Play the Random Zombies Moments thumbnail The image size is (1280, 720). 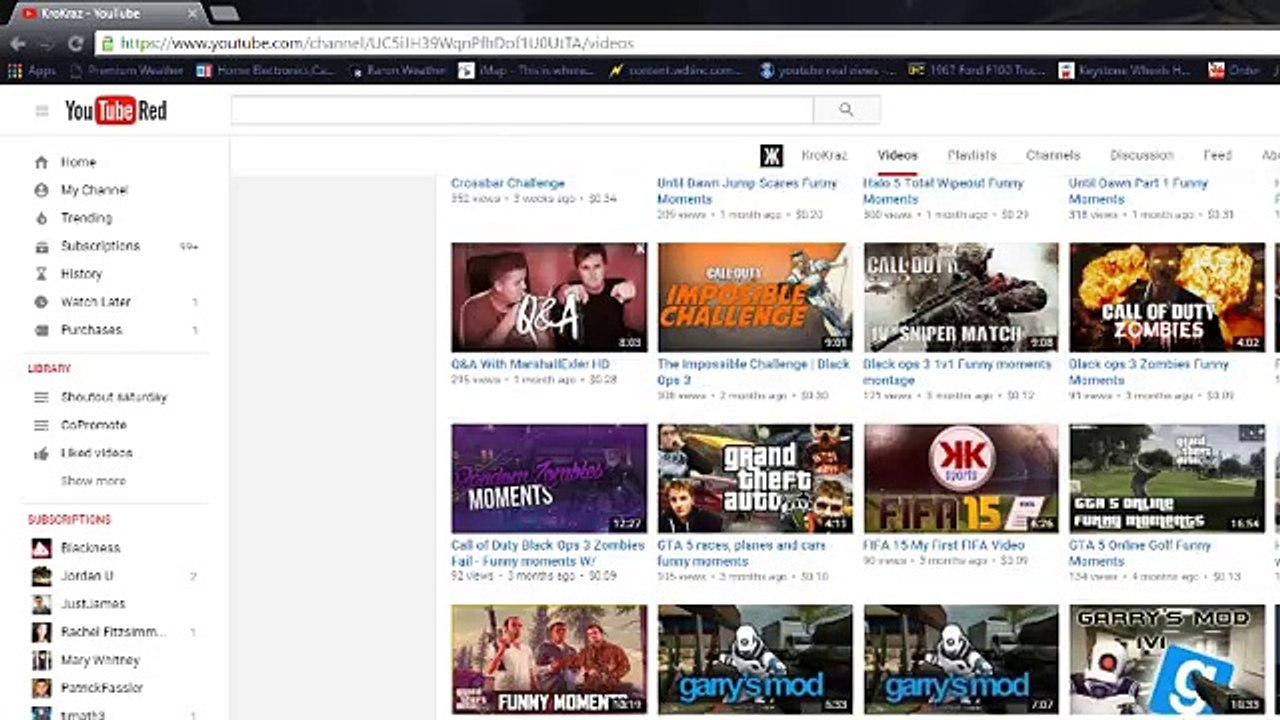click(x=549, y=478)
